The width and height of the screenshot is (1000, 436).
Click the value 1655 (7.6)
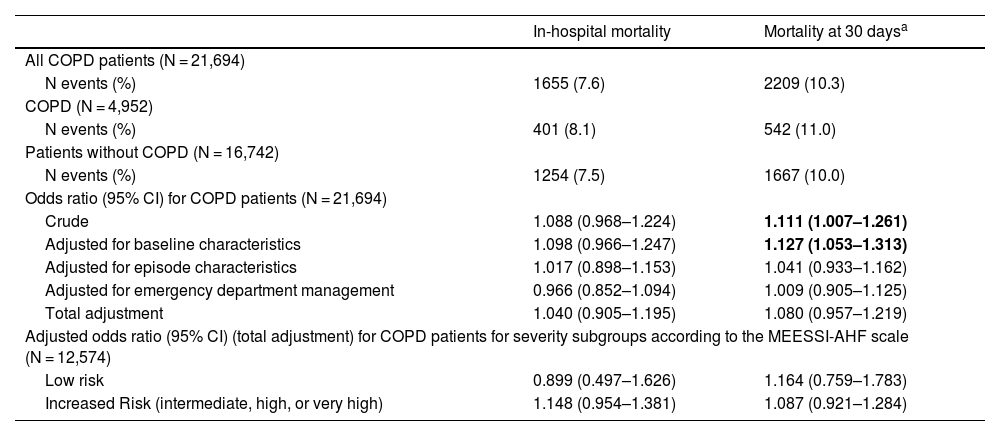coord(570,83)
